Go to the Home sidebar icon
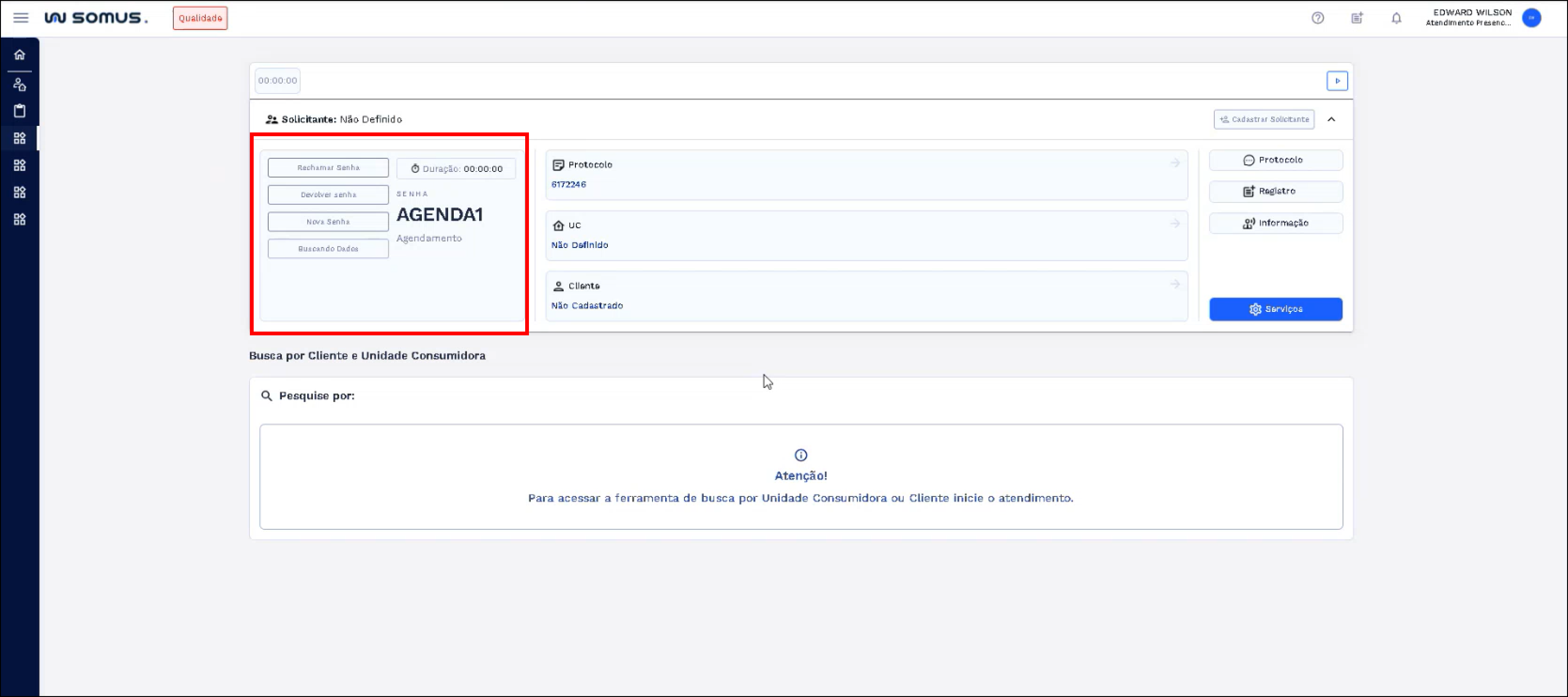This screenshot has height=697, width=1568. (x=19, y=55)
